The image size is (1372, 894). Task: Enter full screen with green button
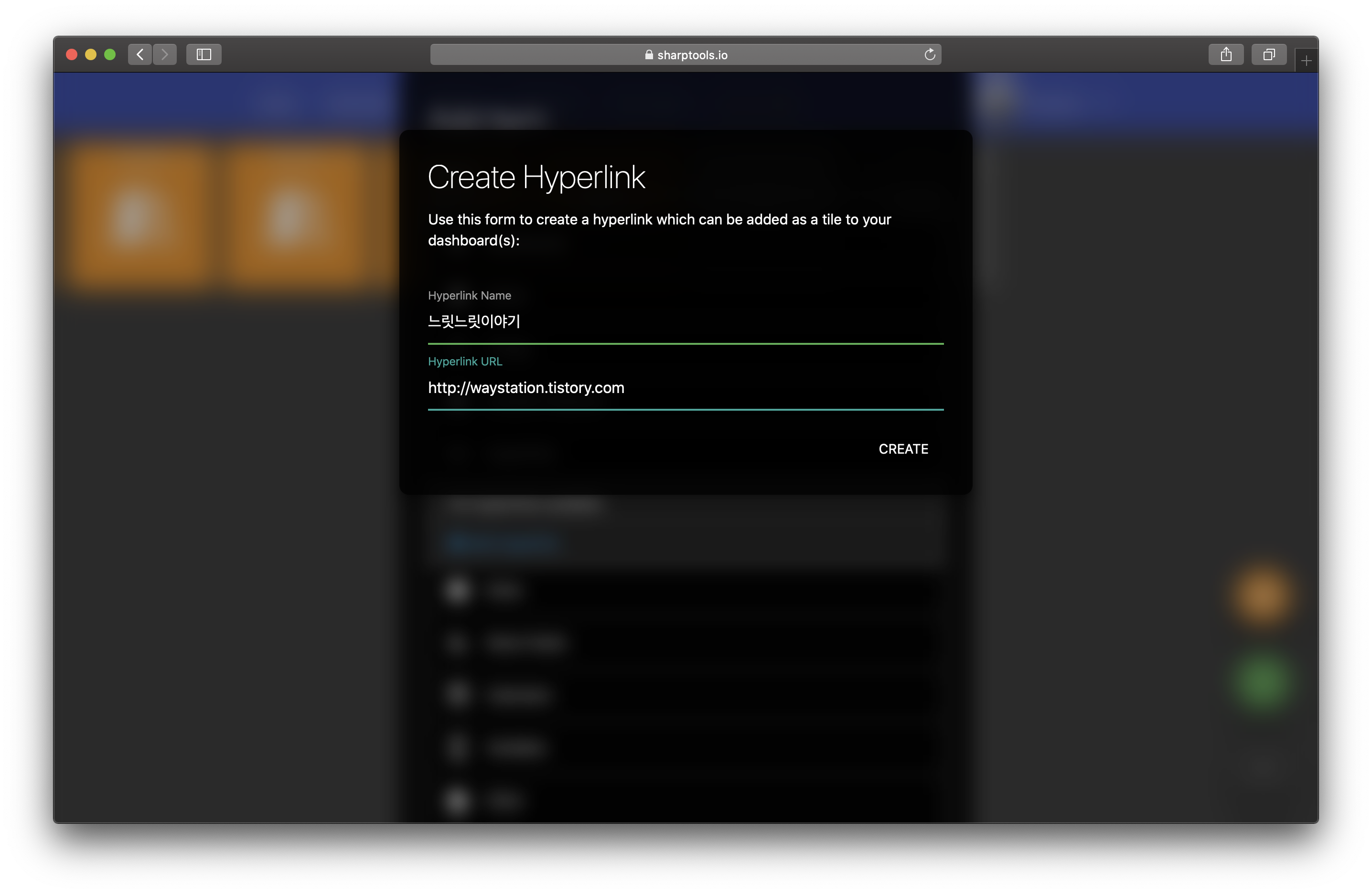tap(109, 54)
